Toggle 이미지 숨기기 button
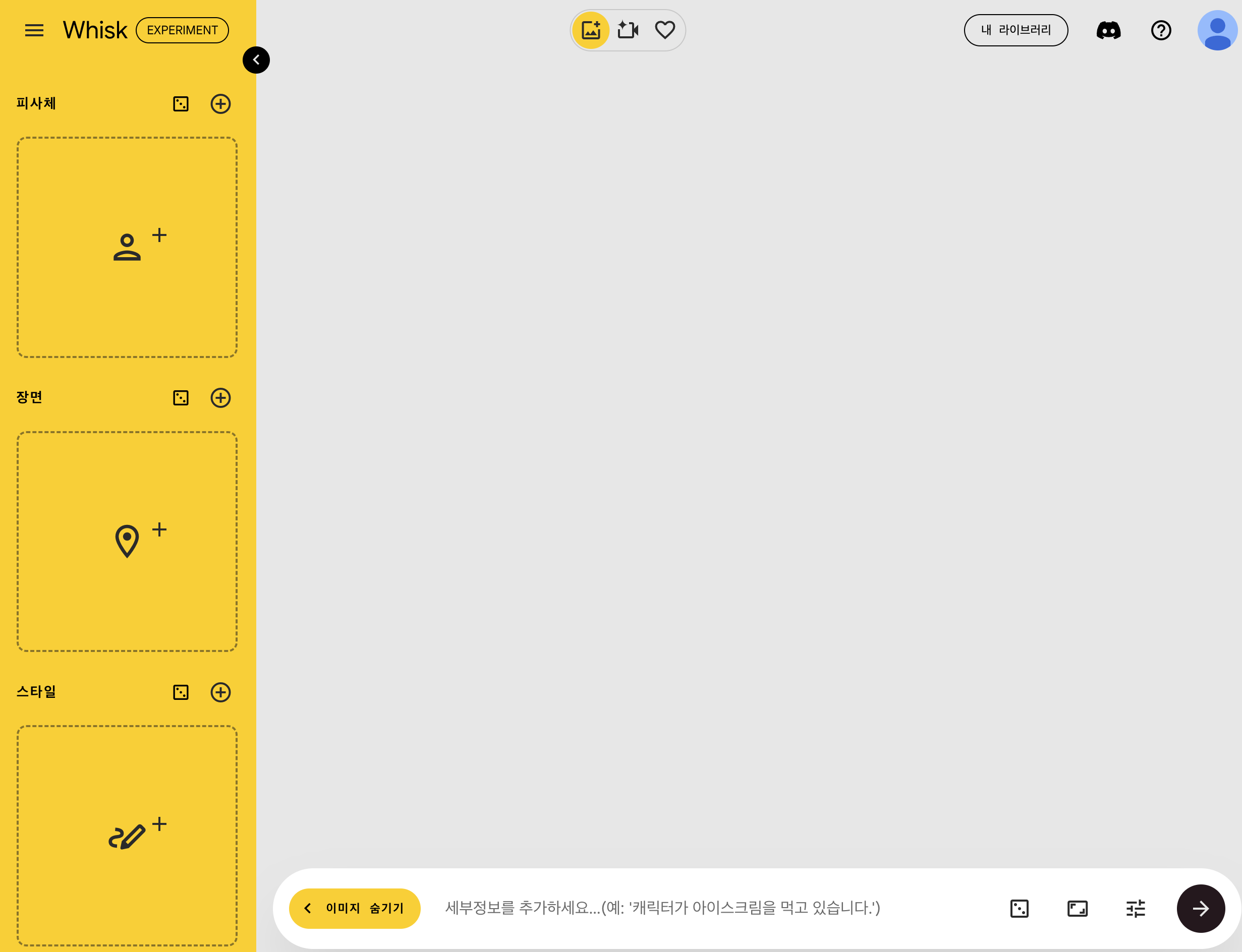Viewport: 1242px width, 952px height. (355, 908)
